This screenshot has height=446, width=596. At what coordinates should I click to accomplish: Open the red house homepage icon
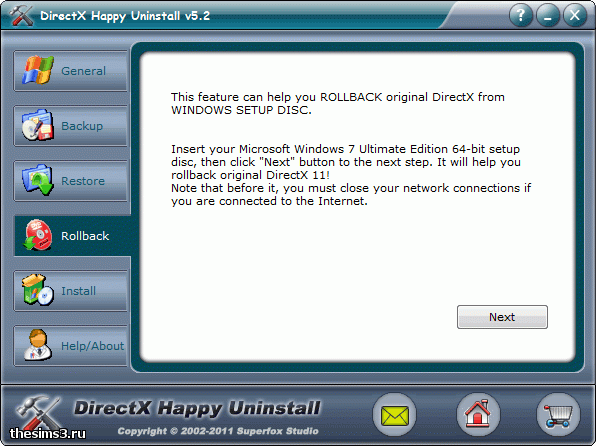click(478, 415)
